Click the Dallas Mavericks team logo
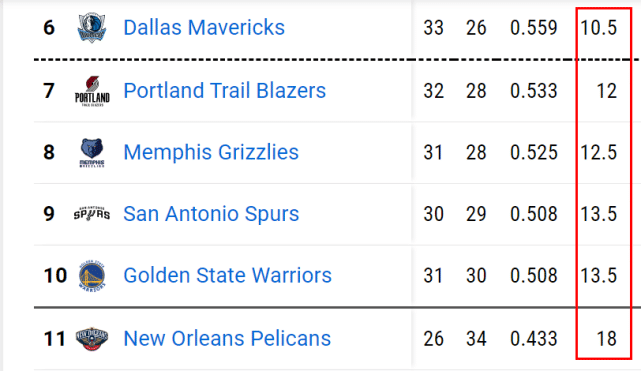641x371 pixels. point(92,27)
